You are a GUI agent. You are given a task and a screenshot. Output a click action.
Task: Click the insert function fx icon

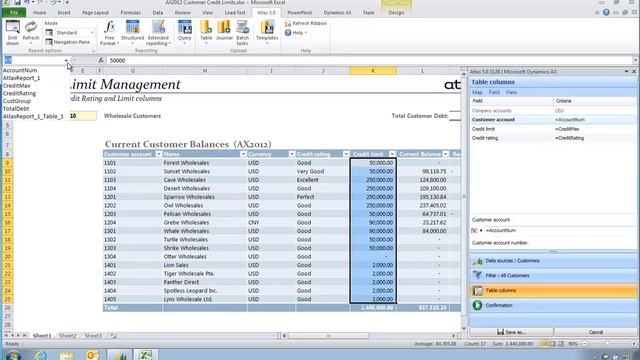pos(101,60)
